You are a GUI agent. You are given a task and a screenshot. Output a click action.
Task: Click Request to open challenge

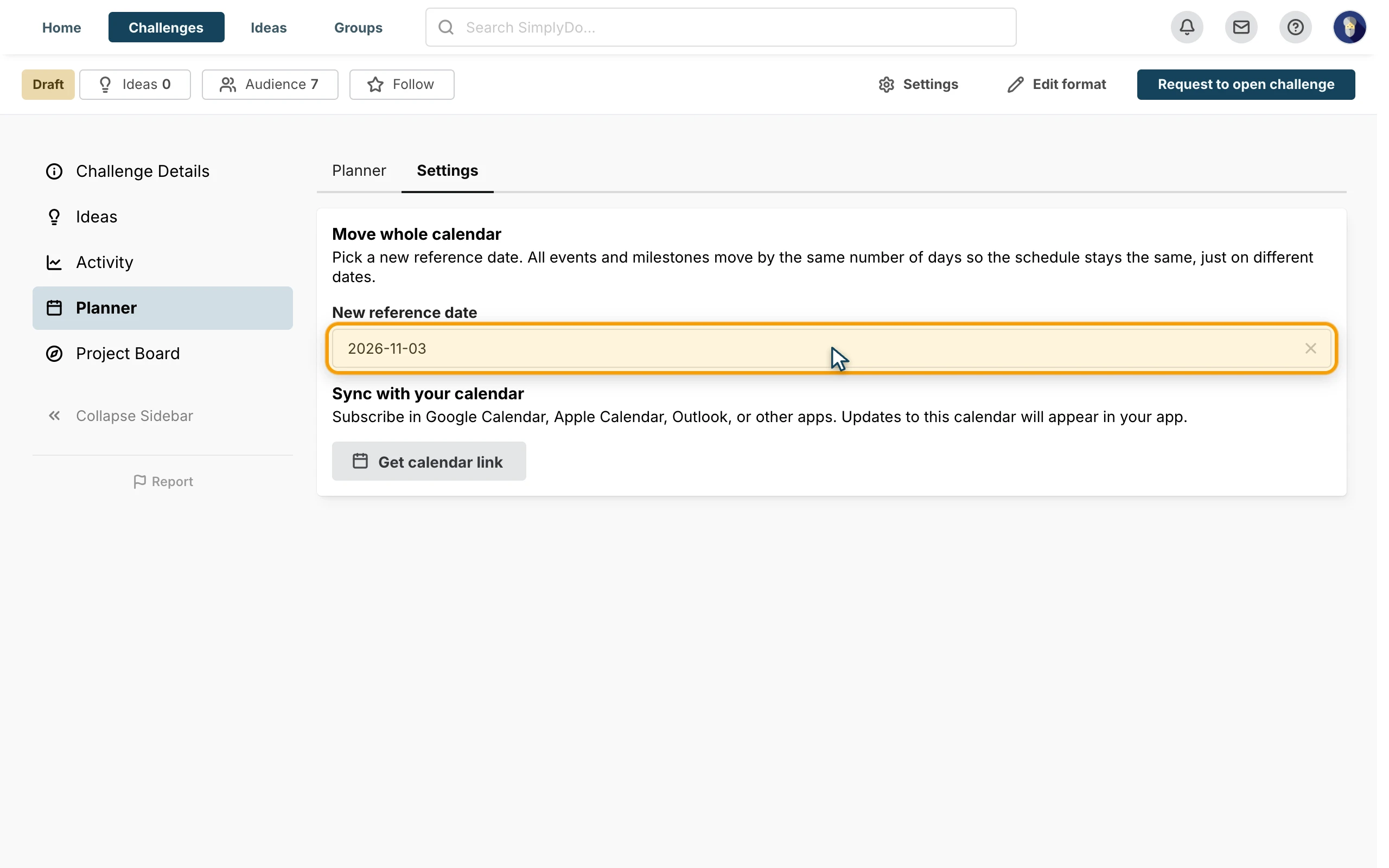pyautogui.click(x=1246, y=85)
